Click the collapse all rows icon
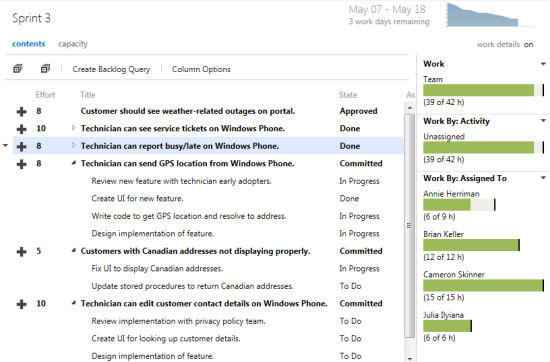The height and width of the screenshot is (362, 550). pos(45,69)
